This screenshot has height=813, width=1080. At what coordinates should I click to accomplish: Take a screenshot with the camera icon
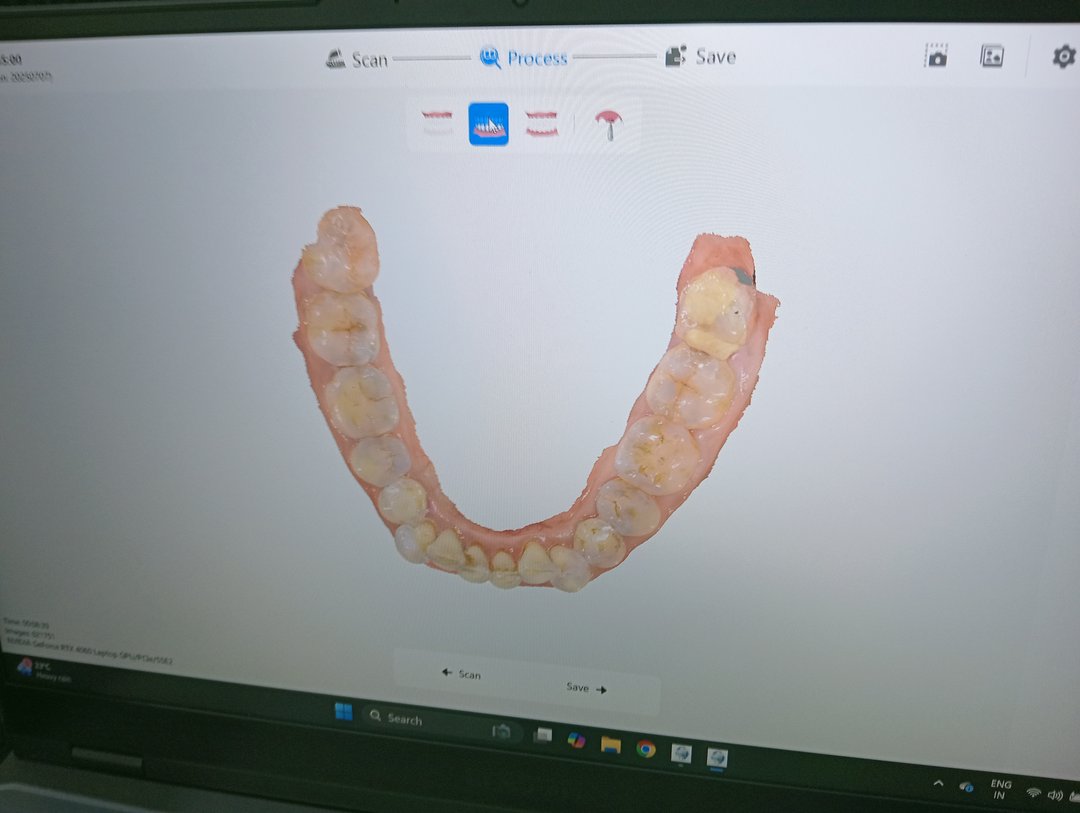[x=936, y=56]
